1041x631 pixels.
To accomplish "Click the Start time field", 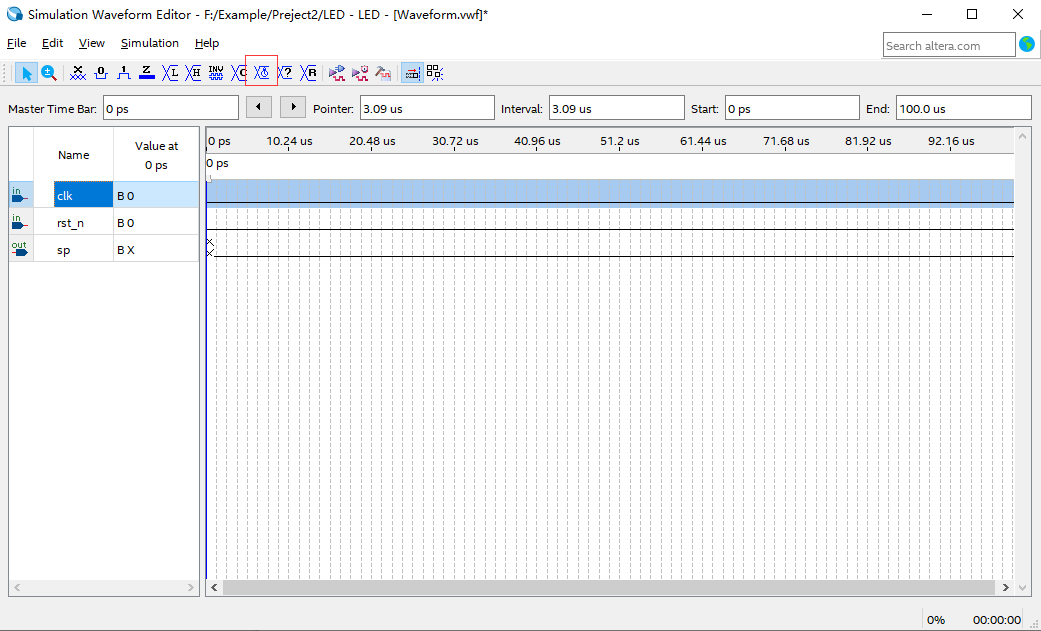I will pos(792,108).
